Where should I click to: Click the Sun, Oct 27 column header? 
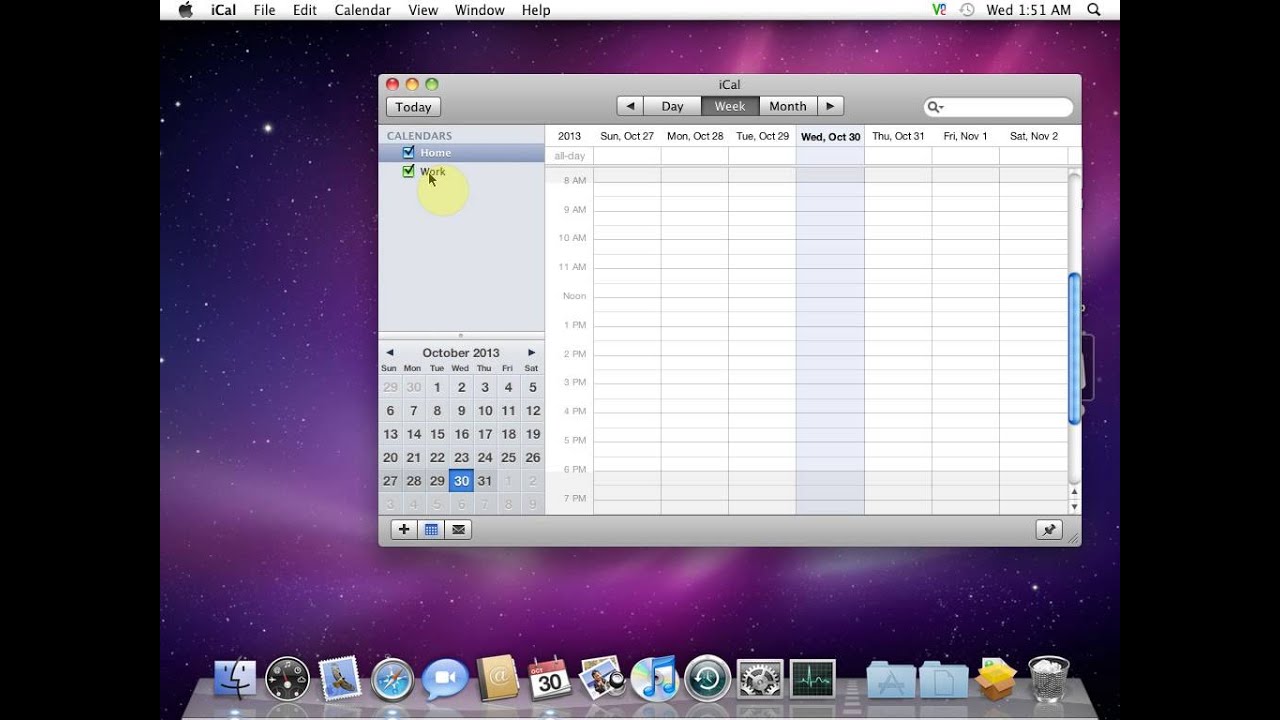click(x=627, y=136)
